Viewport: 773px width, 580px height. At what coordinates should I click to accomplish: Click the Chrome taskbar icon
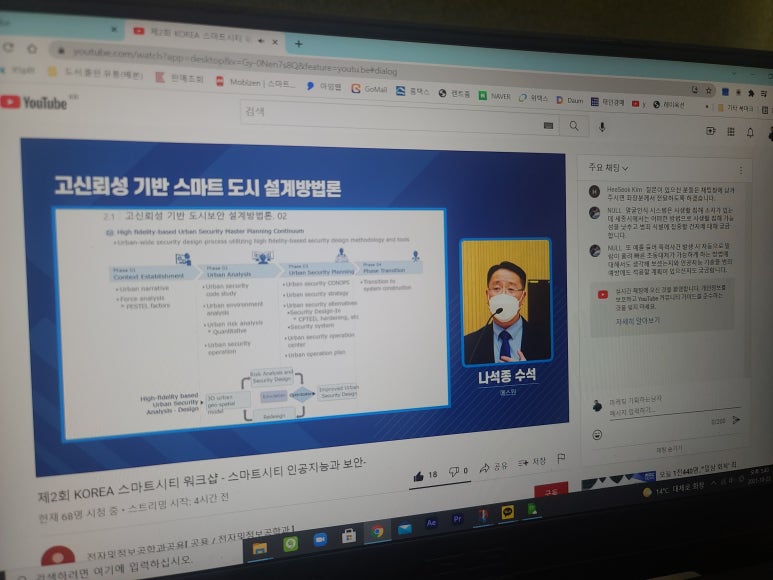[378, 532]
